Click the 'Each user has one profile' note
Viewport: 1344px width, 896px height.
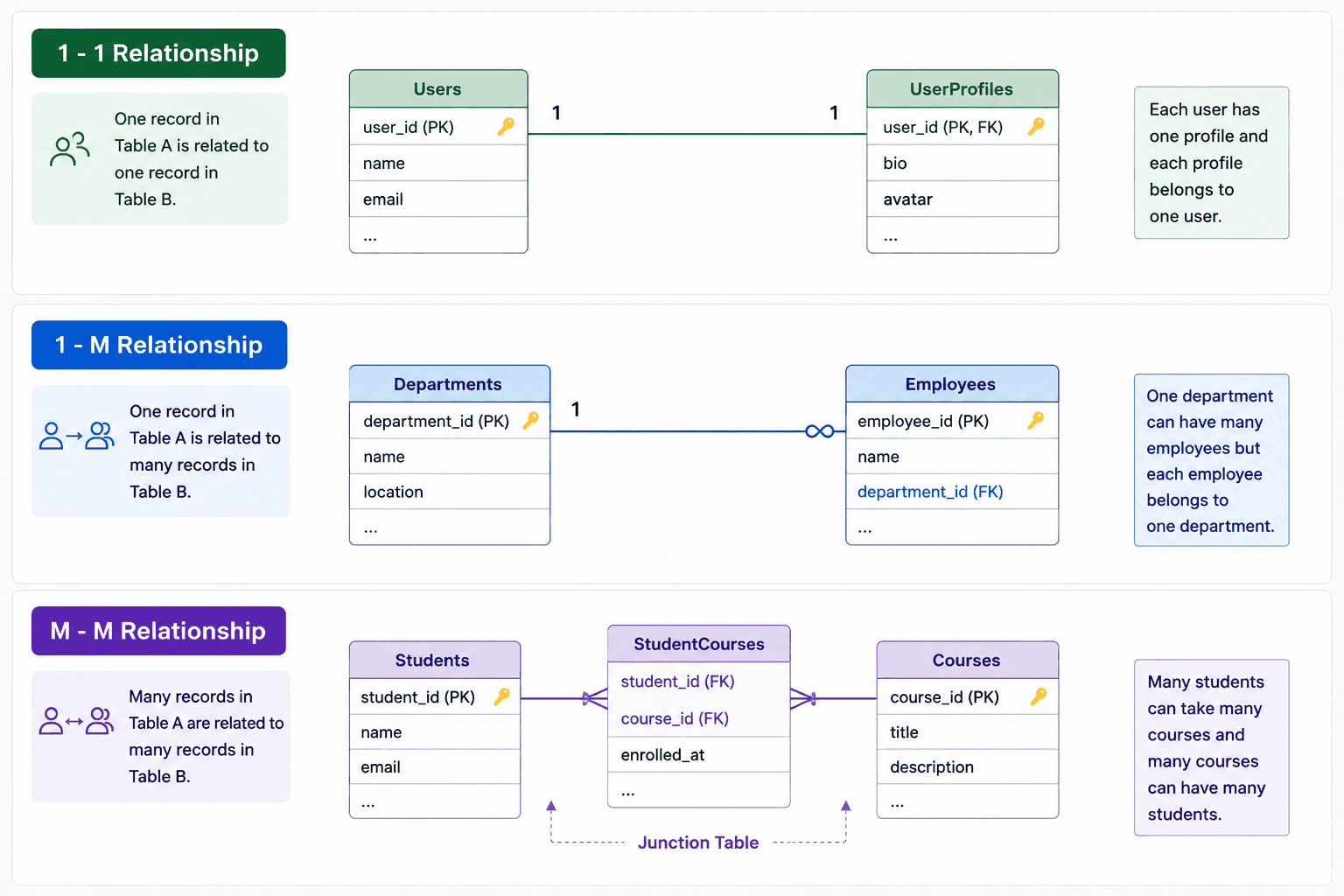point(1212,163)
